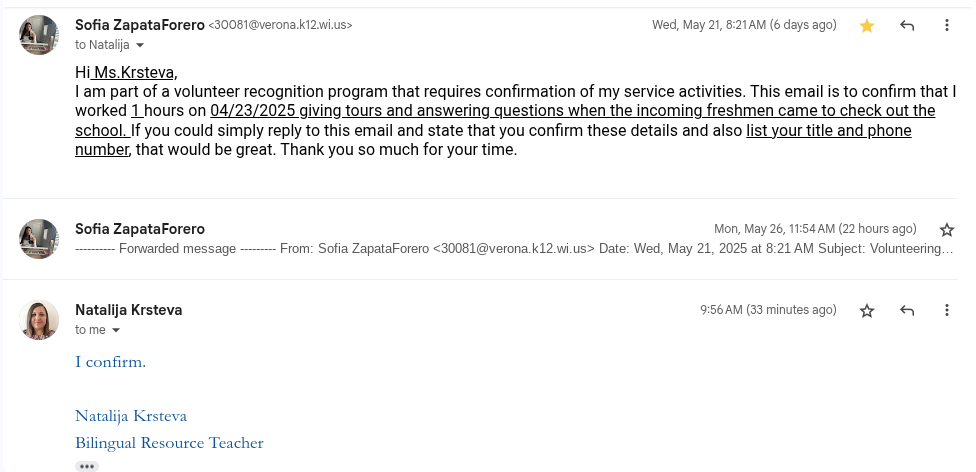
Task: Click Sofia's avatar on first message
Action: point(39,35)
